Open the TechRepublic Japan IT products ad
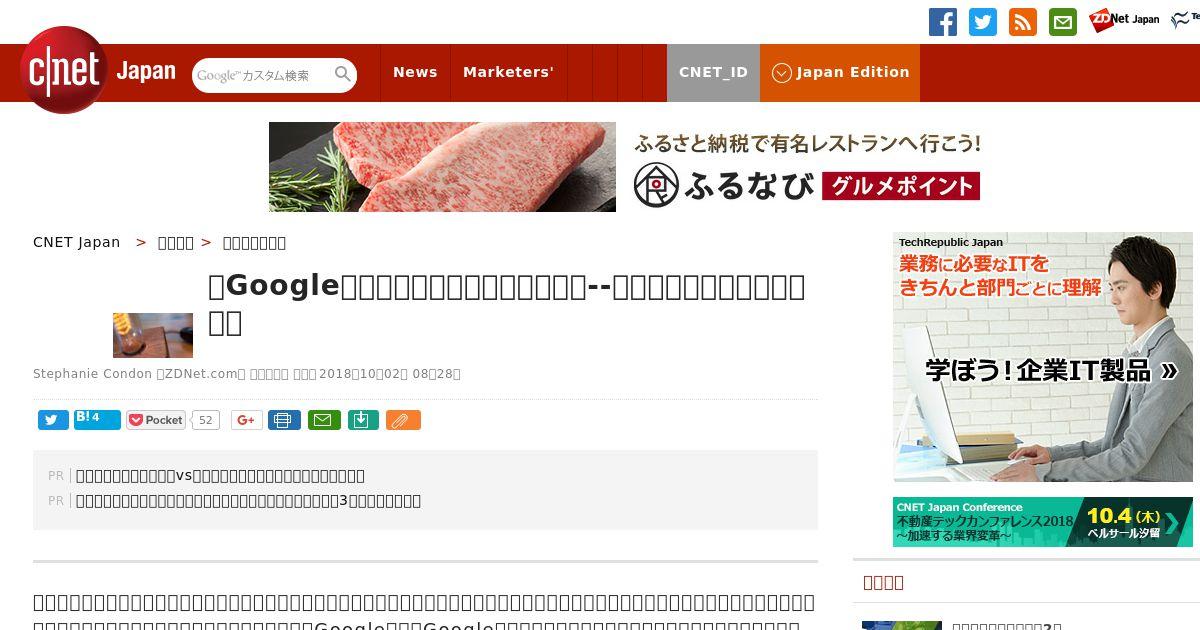This screenshot has width=1200, height=630. click(1043, 357)
